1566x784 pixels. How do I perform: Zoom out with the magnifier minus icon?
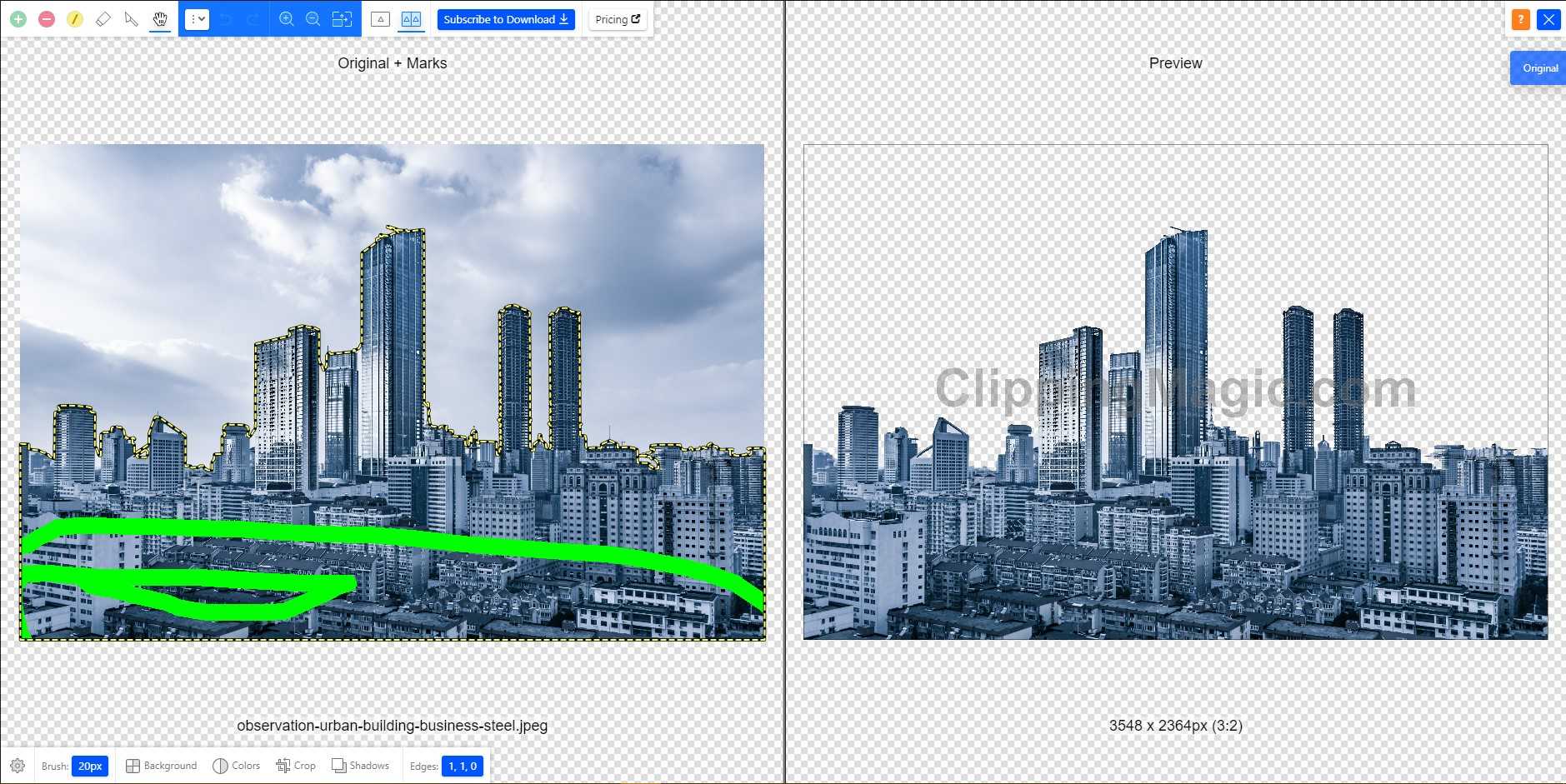click(x=313, y=19)
